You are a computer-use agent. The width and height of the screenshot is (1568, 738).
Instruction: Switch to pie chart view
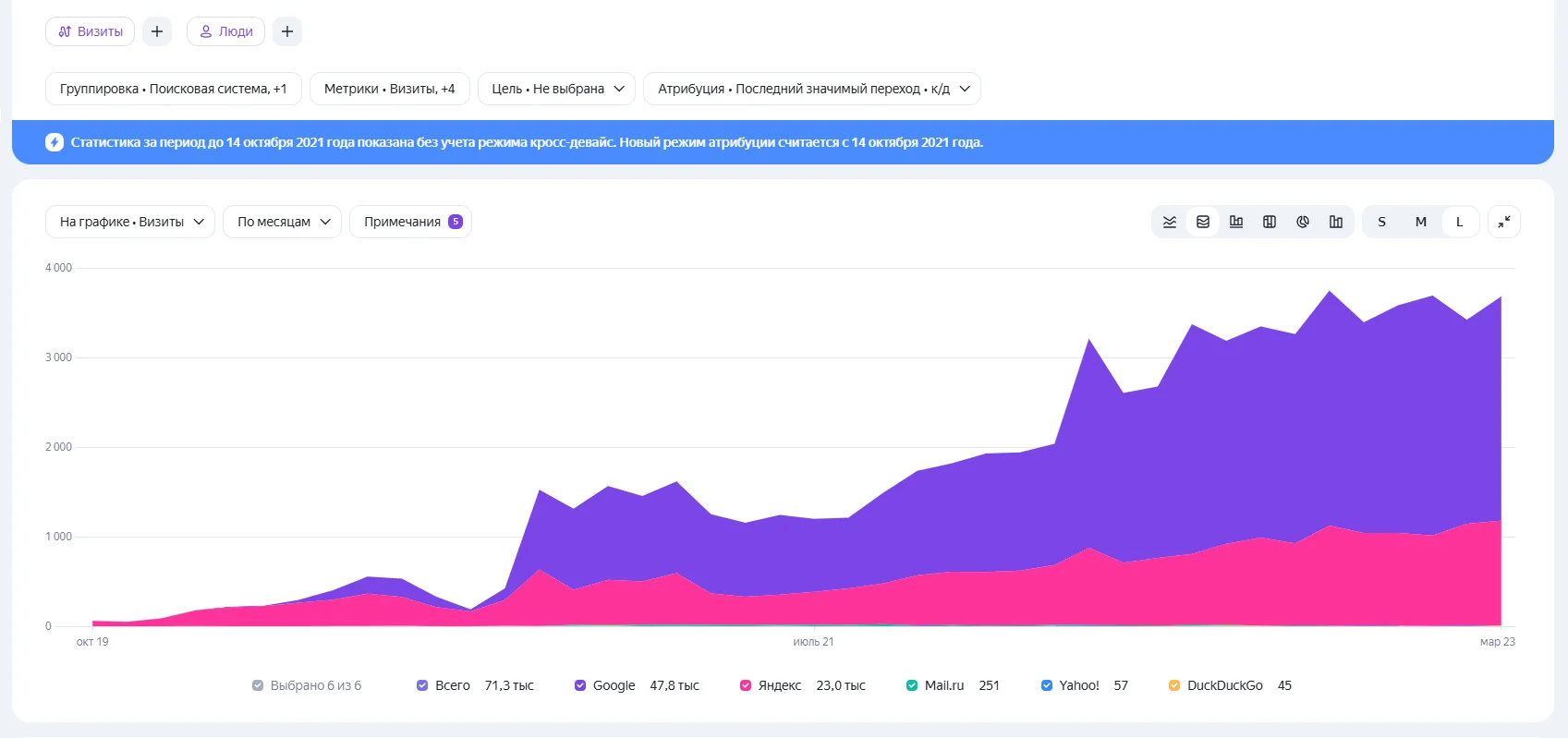(1303, 222)
